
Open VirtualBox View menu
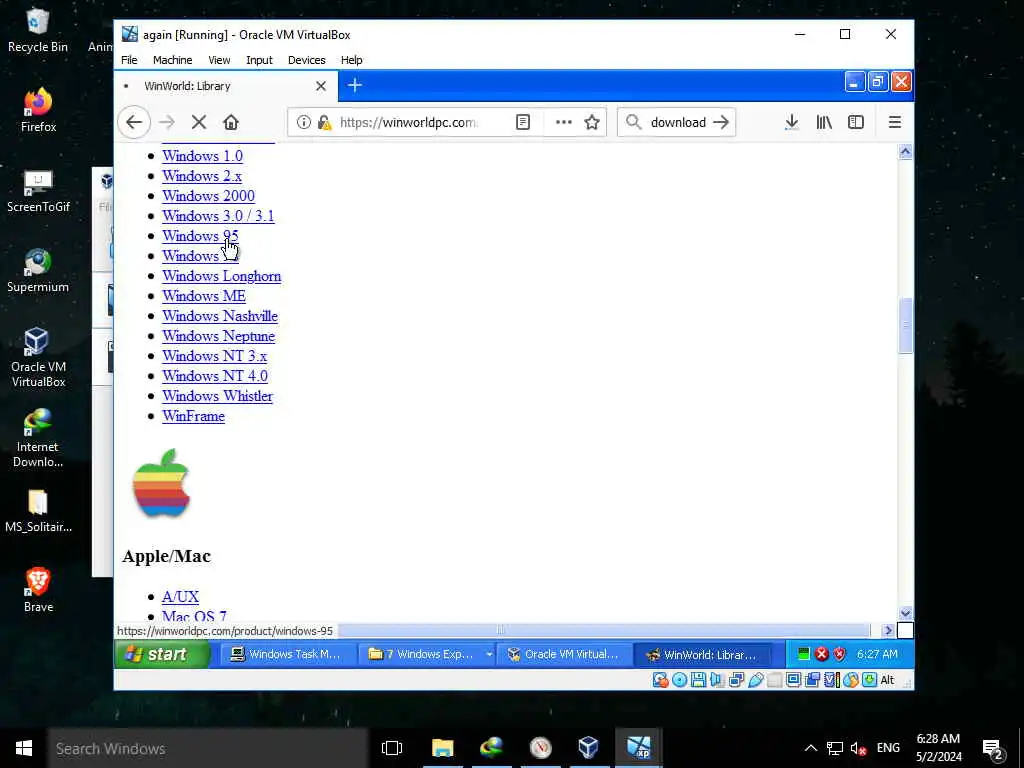pyautogui.click(x=219, y=60)
